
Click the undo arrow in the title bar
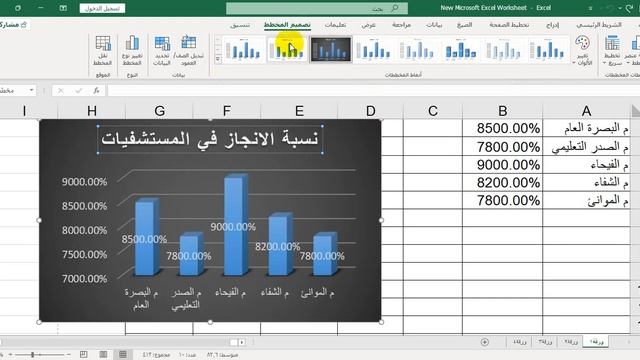[x=609, y=8]
